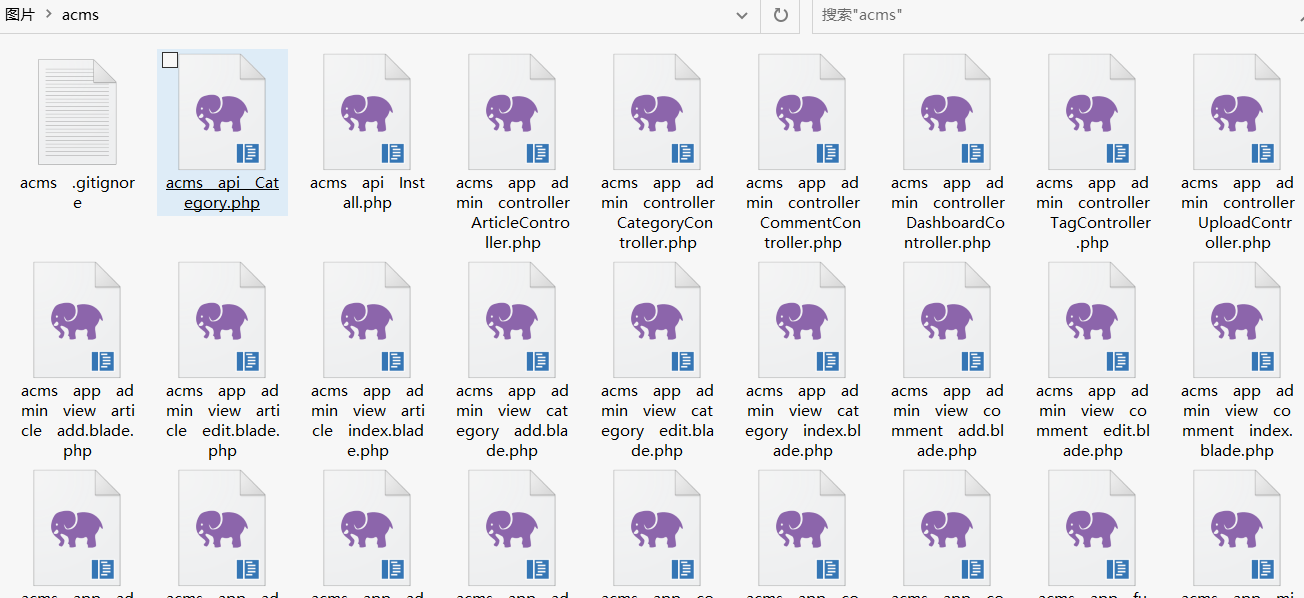
Task: Select the CommentController.php file icon
Action: (x=802, y=111)
